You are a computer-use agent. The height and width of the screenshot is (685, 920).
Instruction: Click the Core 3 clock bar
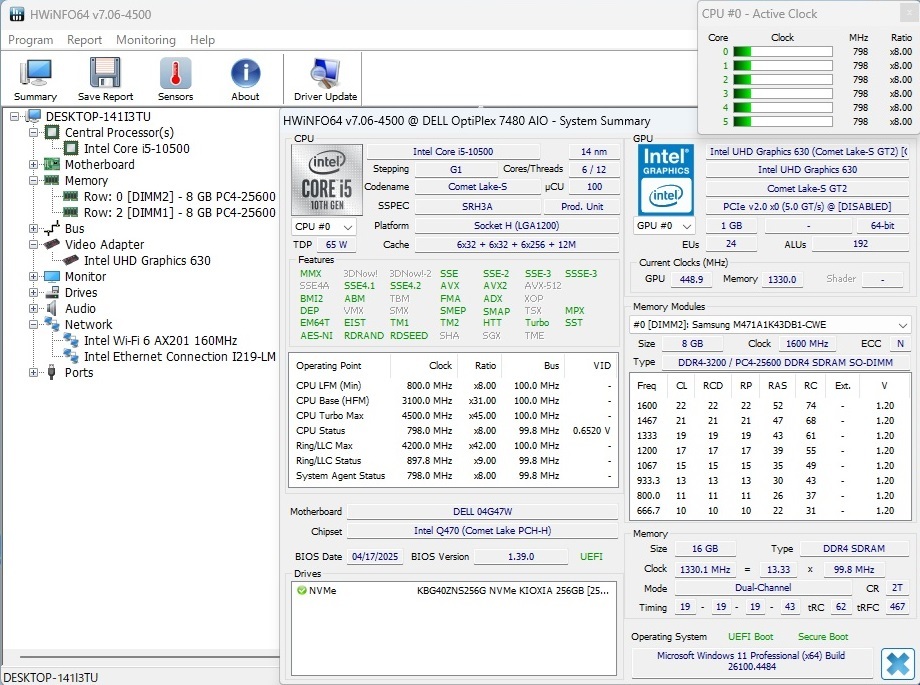(783, 93)
